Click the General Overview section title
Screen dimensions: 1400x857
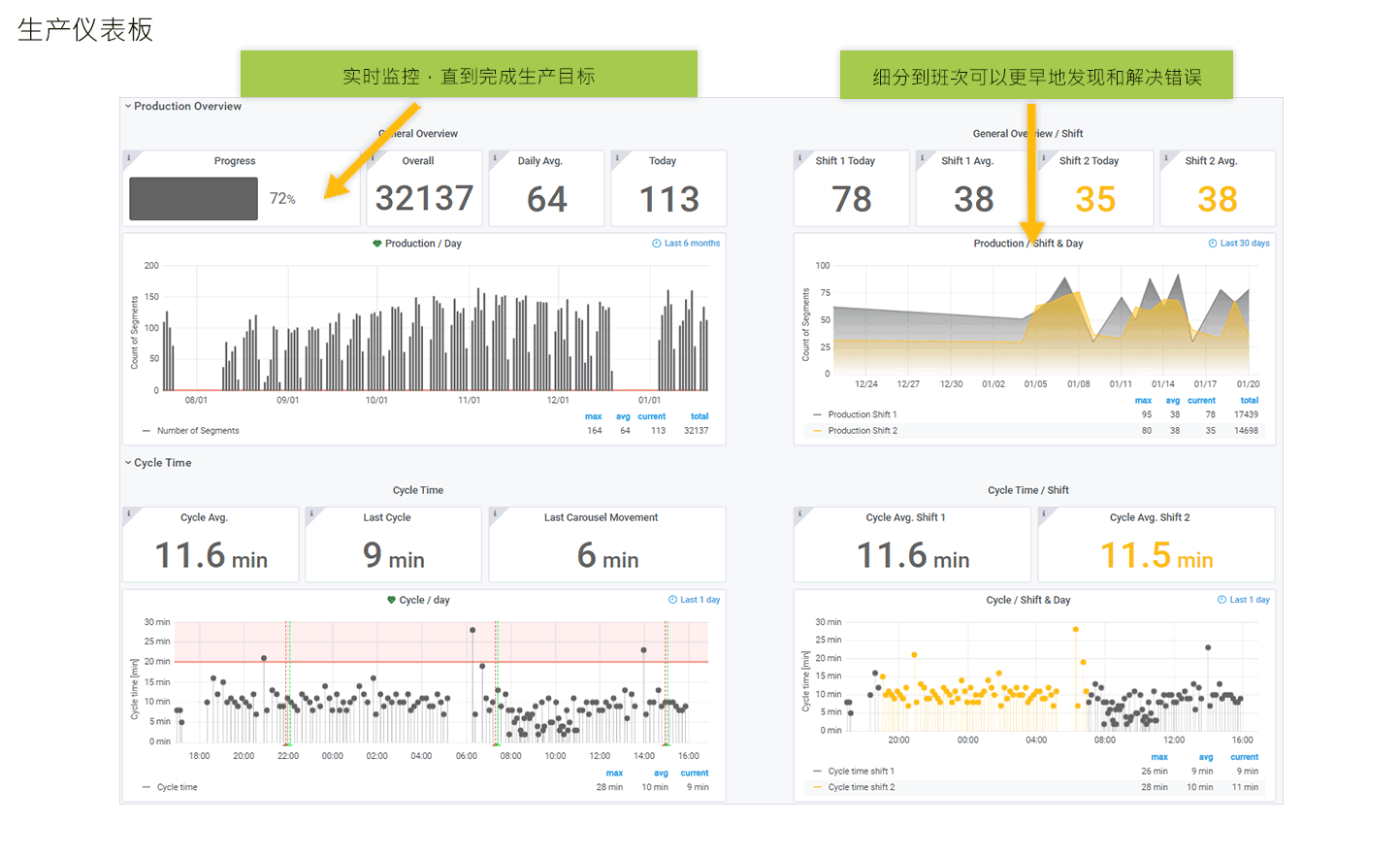point(418,134)
